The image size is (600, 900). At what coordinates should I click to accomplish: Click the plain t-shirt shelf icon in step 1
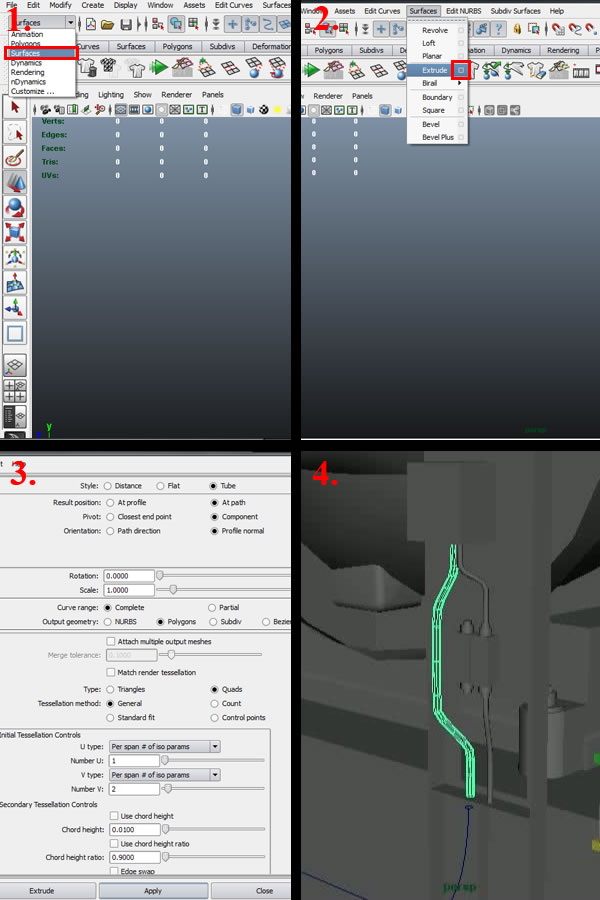[136, 70]
